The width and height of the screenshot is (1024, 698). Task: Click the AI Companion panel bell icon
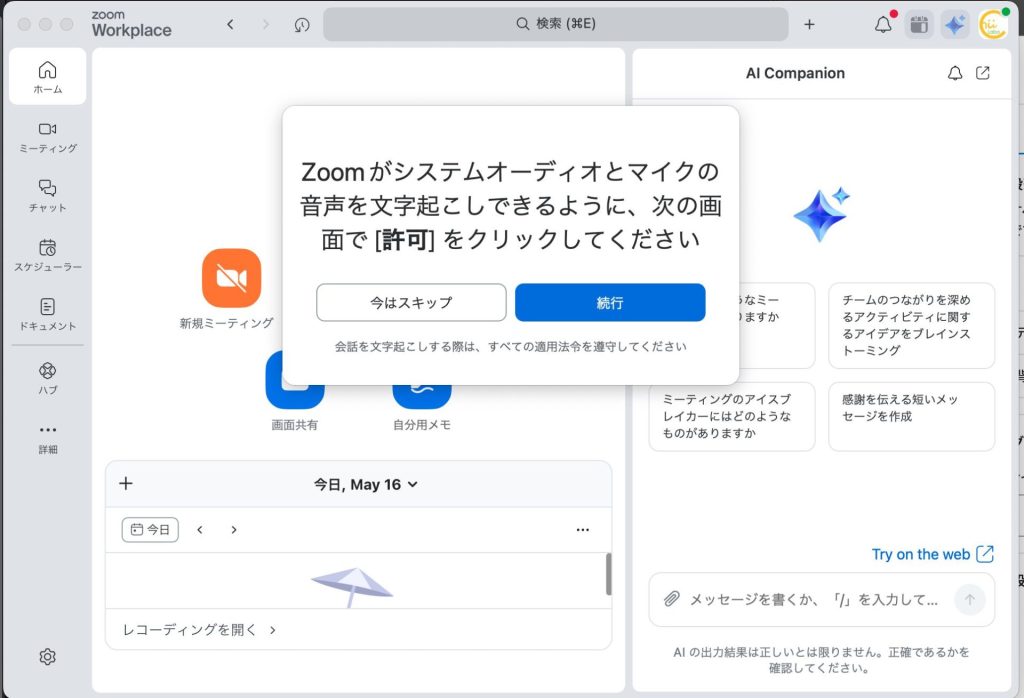955,73
